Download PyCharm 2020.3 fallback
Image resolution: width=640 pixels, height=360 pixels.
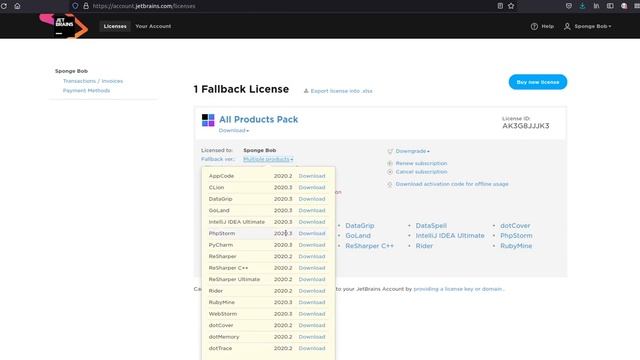tap(312, 245)
